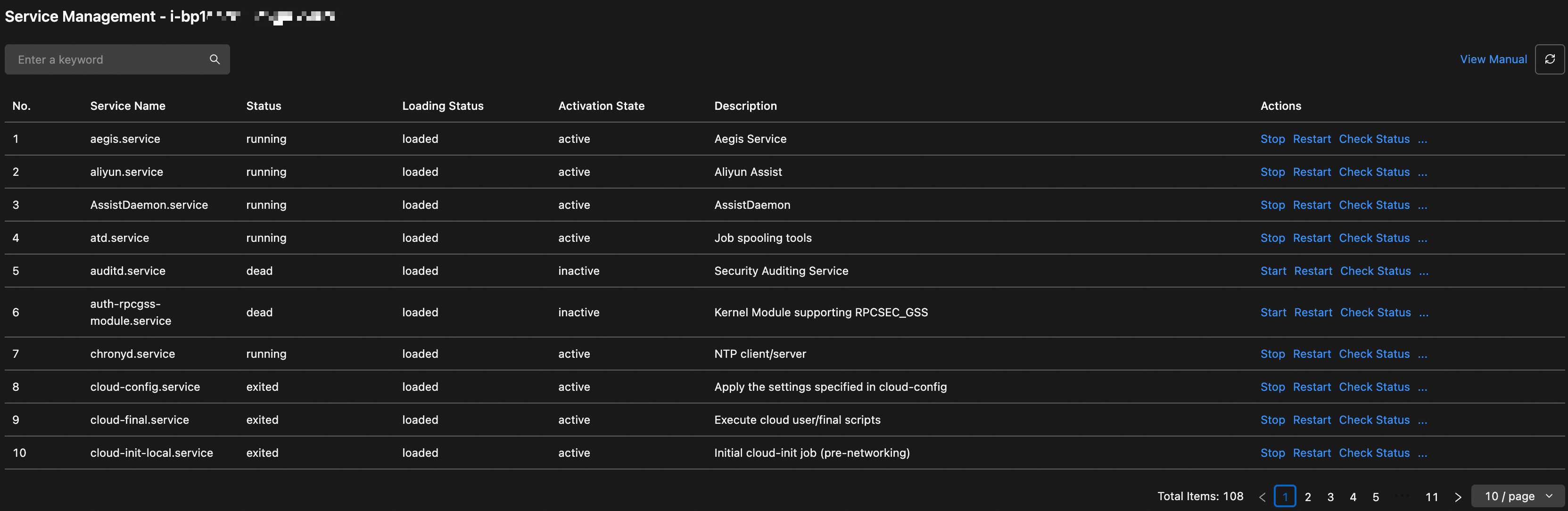Click previous page arrow

coord(1262,497)
